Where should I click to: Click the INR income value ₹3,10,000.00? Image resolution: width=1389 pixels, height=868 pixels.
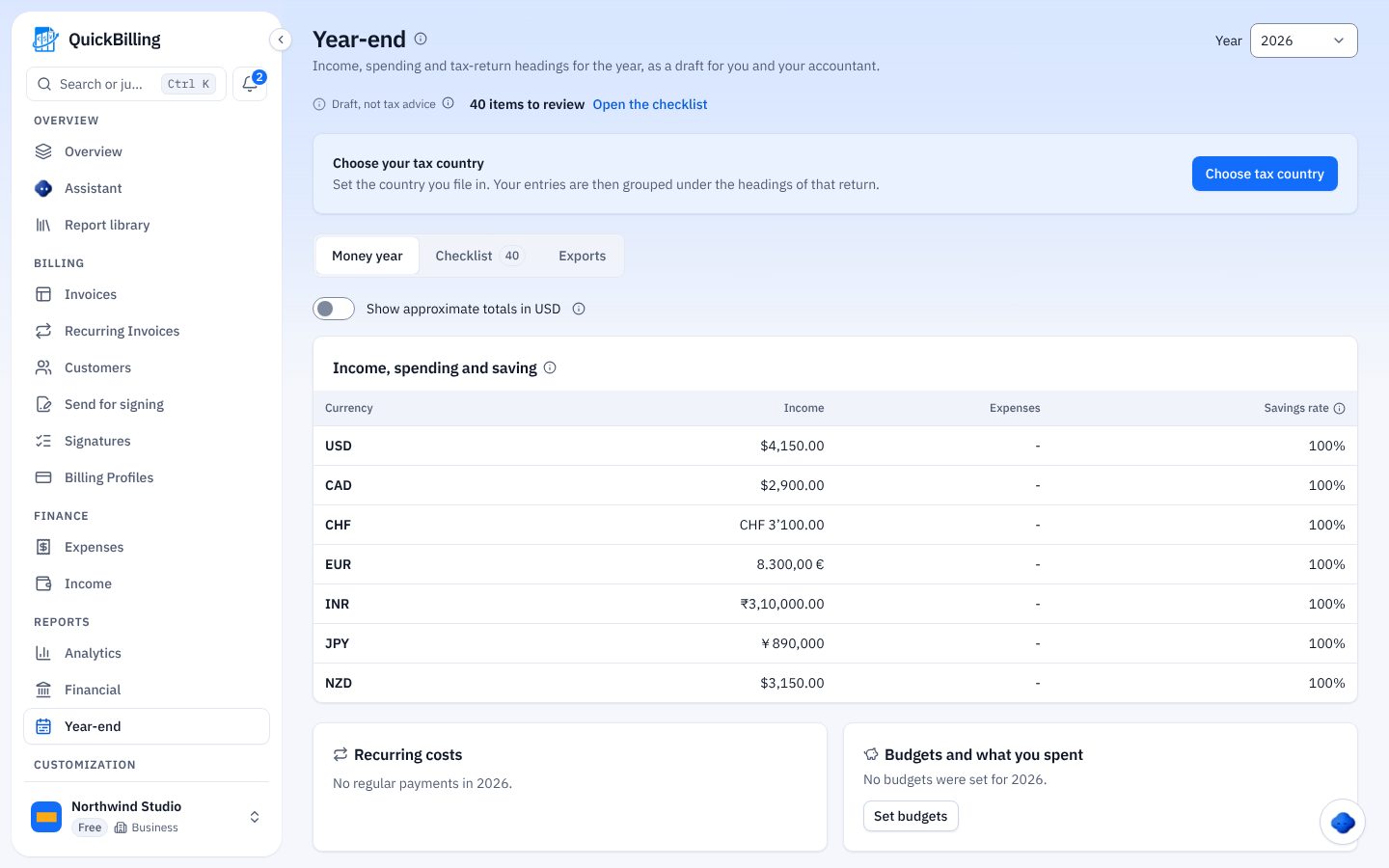pyautogui.click(x=782, y=604)
